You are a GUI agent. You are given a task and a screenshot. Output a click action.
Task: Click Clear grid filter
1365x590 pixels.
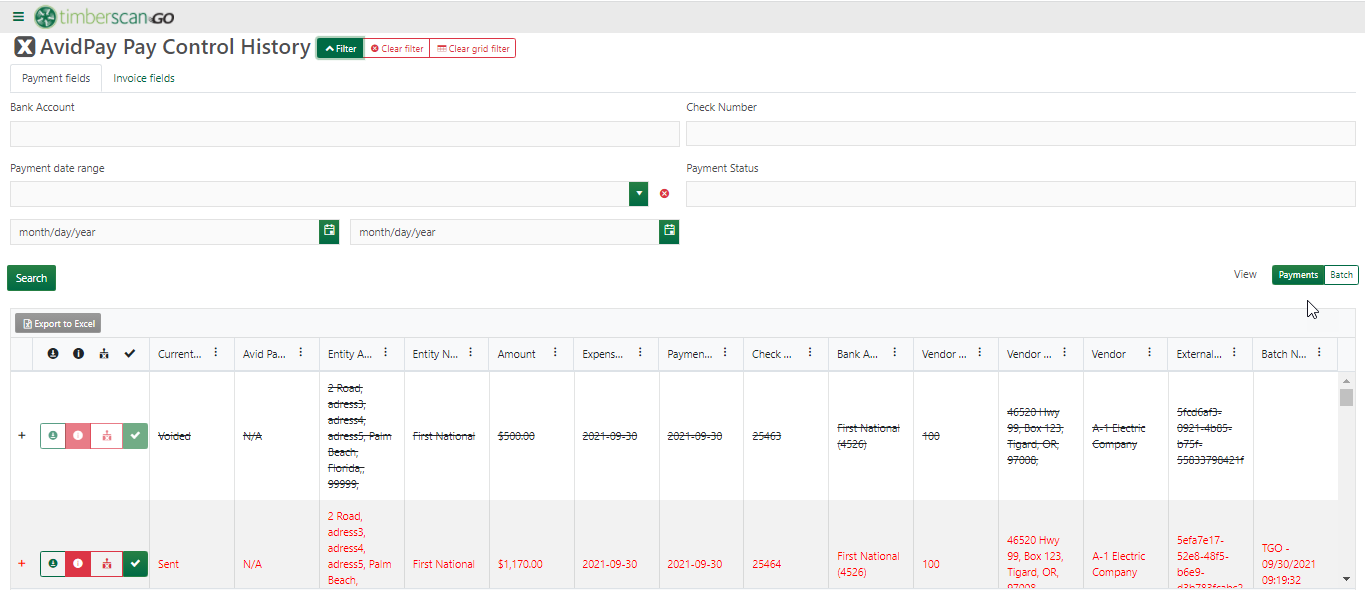click(472, 47)
